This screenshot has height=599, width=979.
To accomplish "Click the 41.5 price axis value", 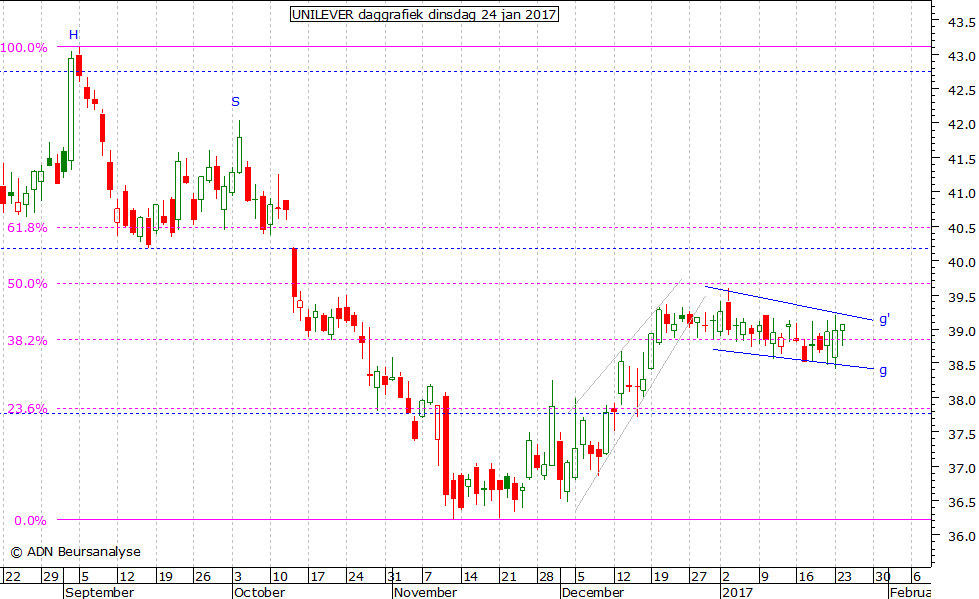I will 962,159.
